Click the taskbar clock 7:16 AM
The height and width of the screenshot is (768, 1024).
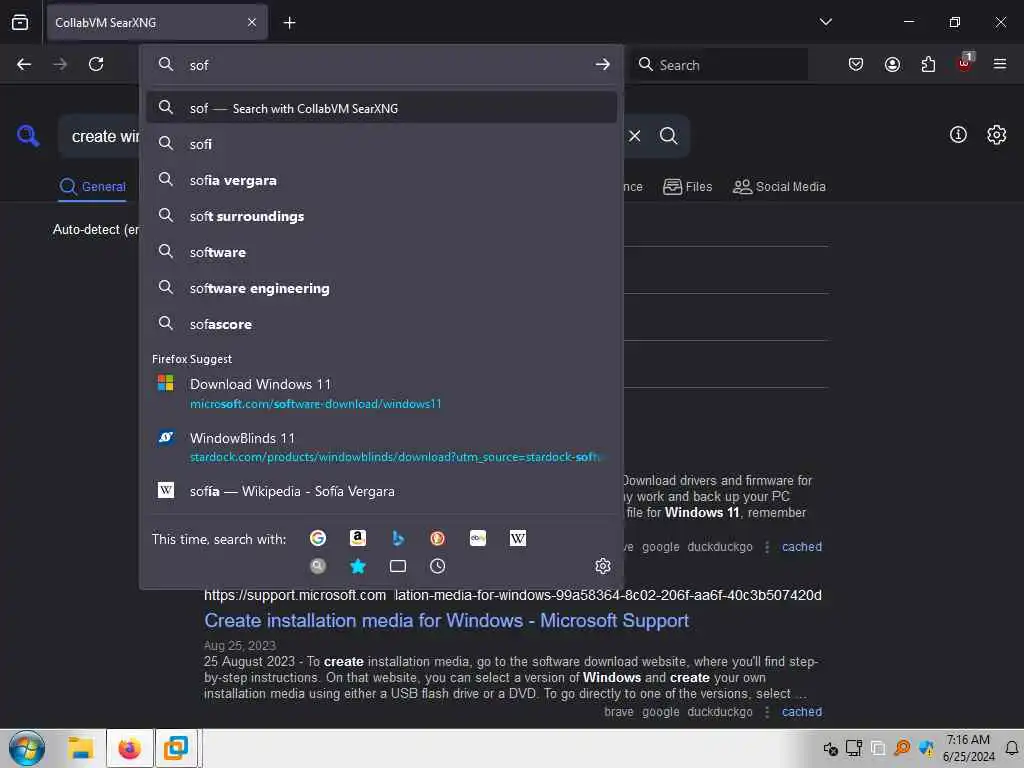click(x=968, y=748)
